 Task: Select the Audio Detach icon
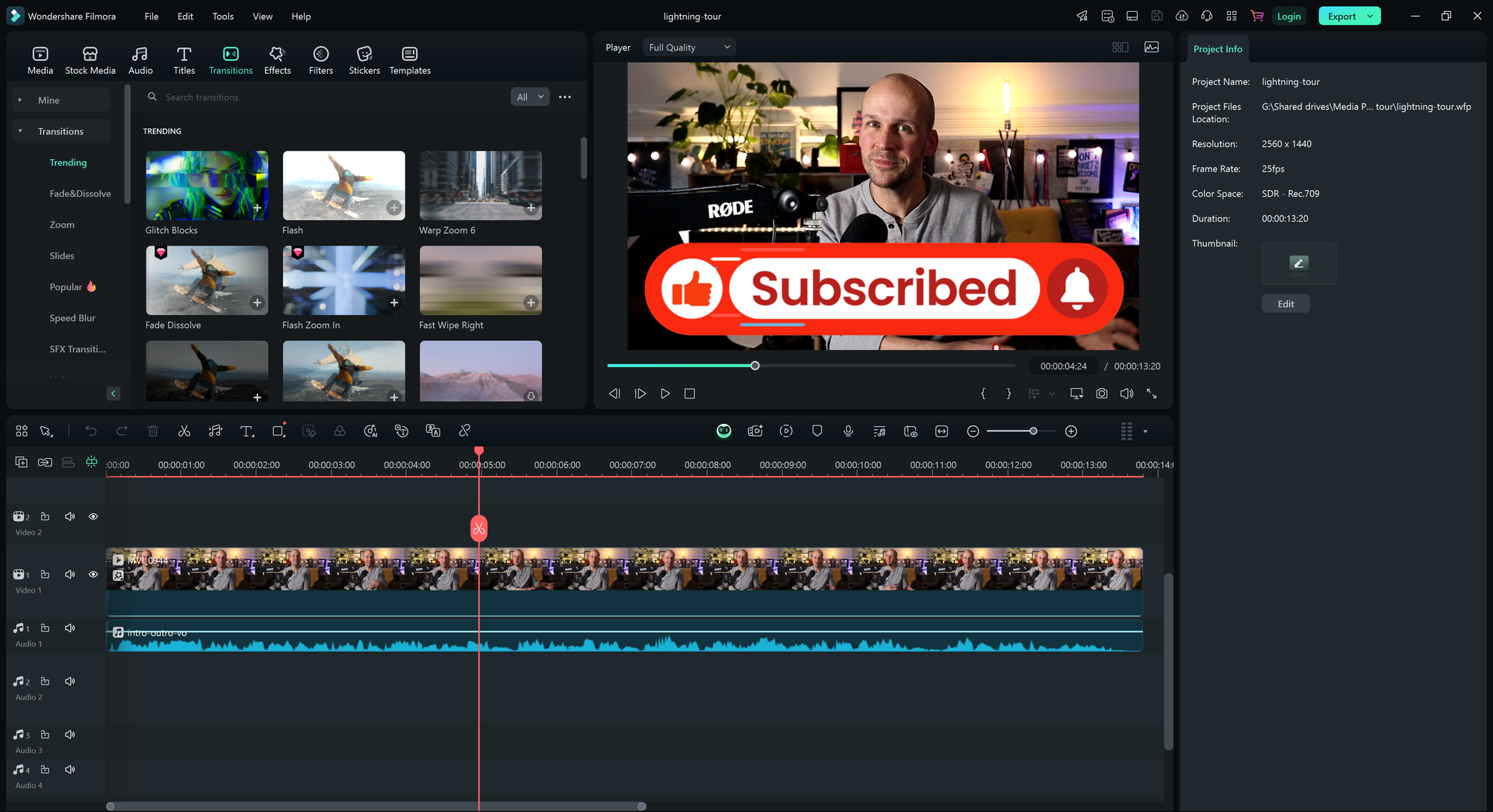[214, 431]
